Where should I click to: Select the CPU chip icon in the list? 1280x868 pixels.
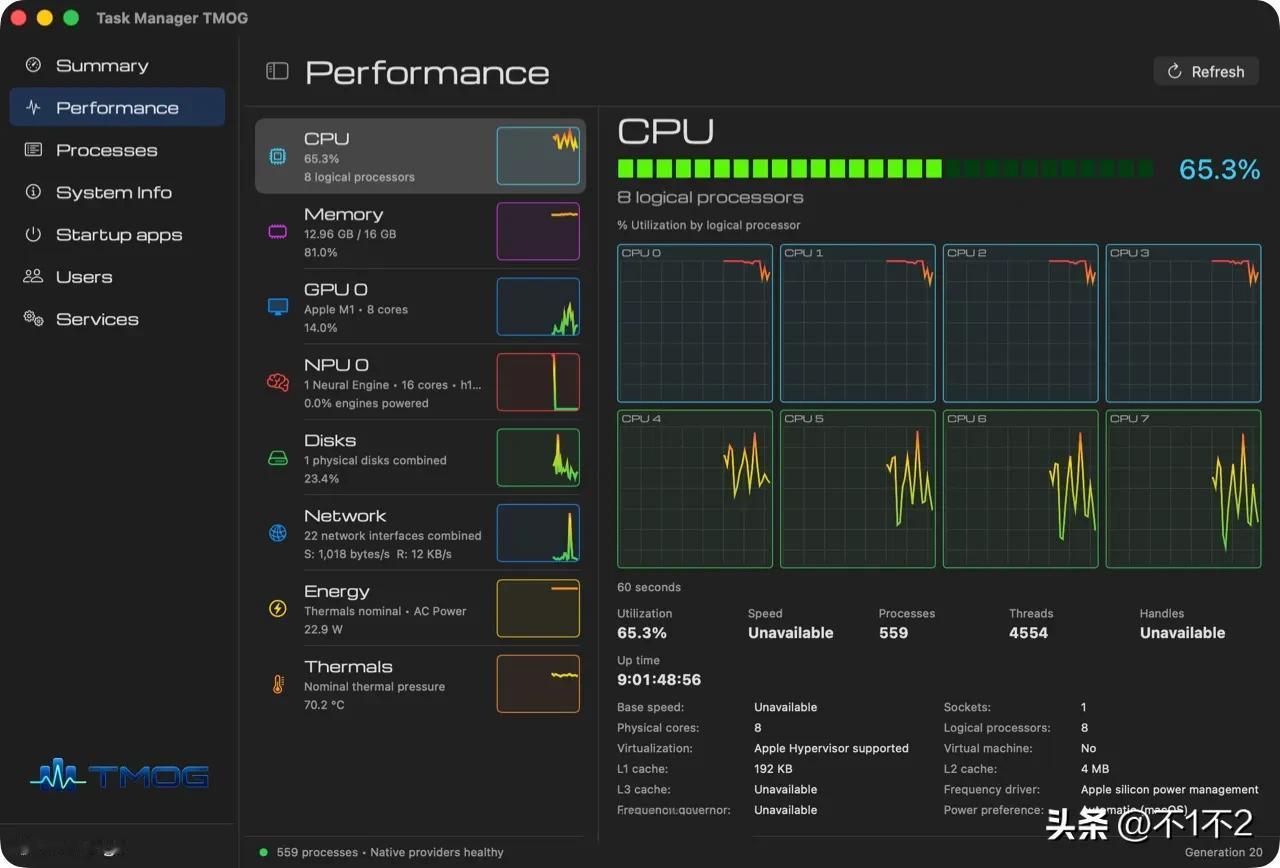click(x=277, y=156)
